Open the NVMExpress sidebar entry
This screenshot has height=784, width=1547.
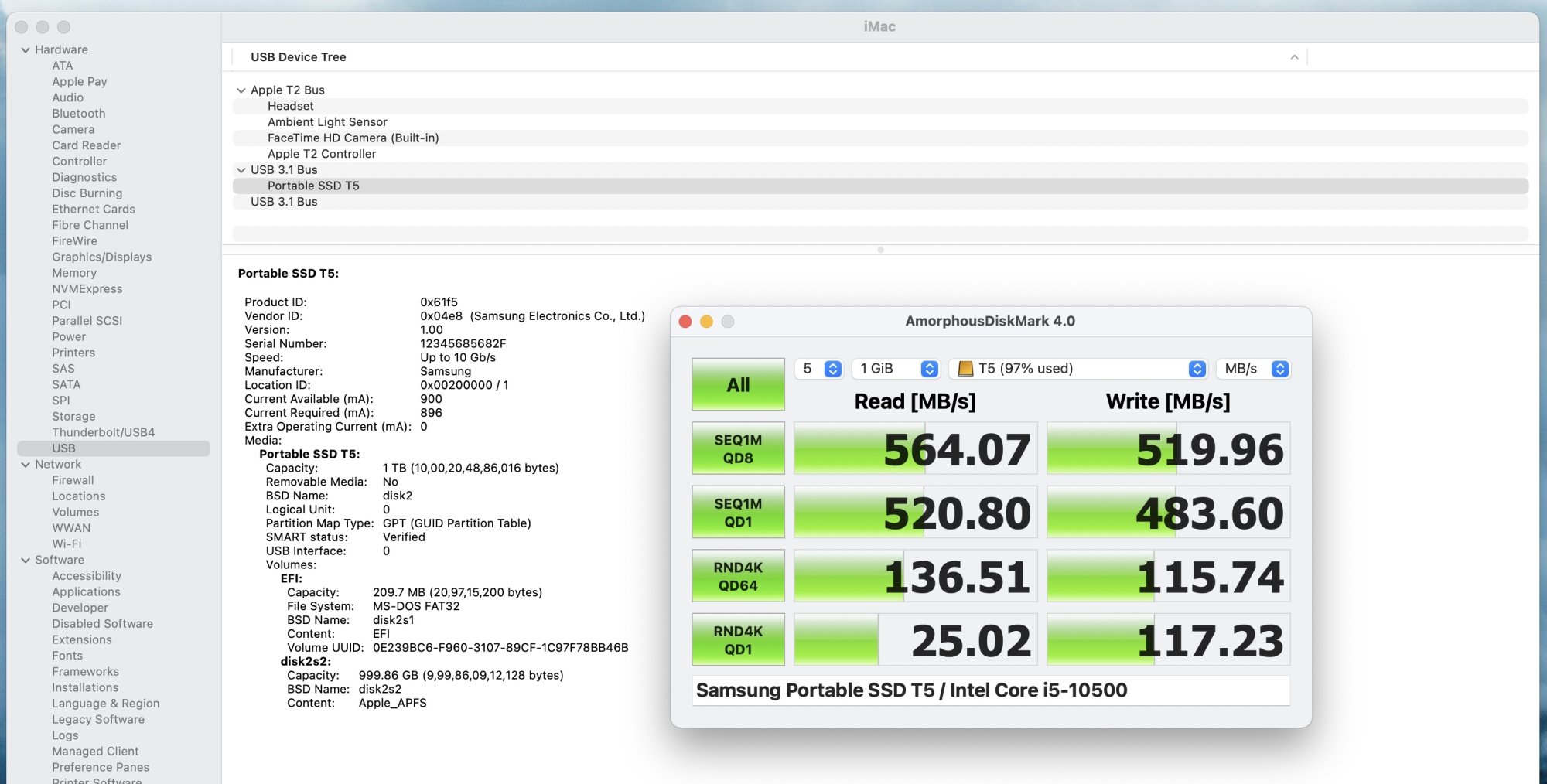coord(87,289)
